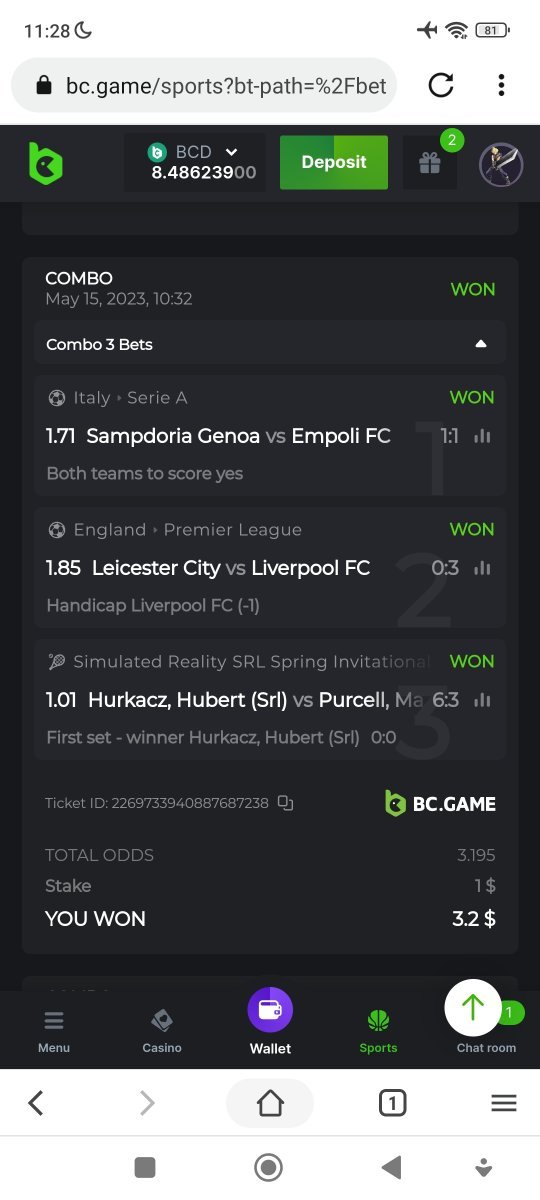Go to the browser home page
The image size is (540, 1200).
tap(270, 1103)
